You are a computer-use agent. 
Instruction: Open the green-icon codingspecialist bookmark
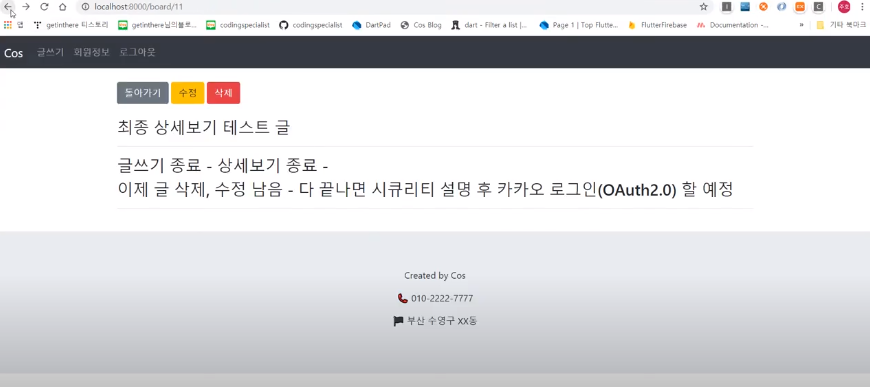pyautogui.click(x=237, y=25)
